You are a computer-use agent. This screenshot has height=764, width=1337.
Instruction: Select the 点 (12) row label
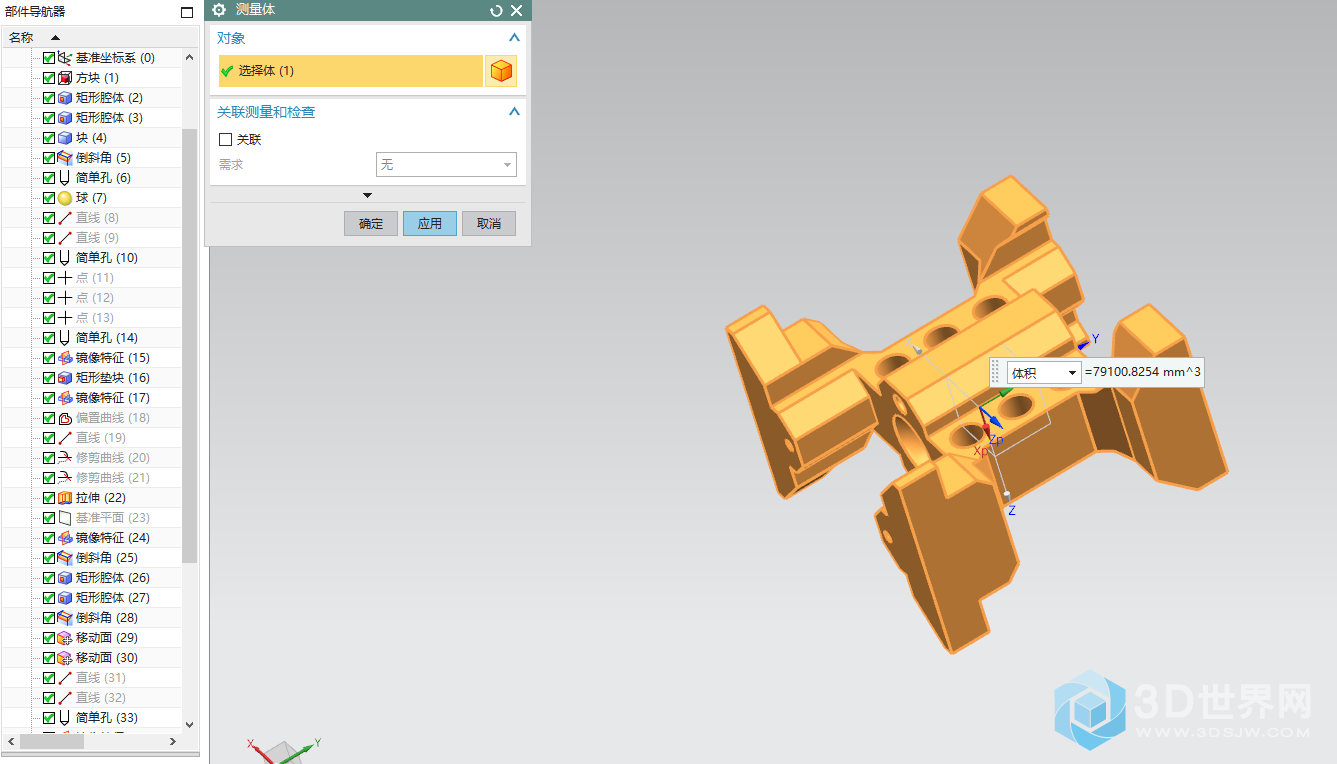tap(95, 298)
